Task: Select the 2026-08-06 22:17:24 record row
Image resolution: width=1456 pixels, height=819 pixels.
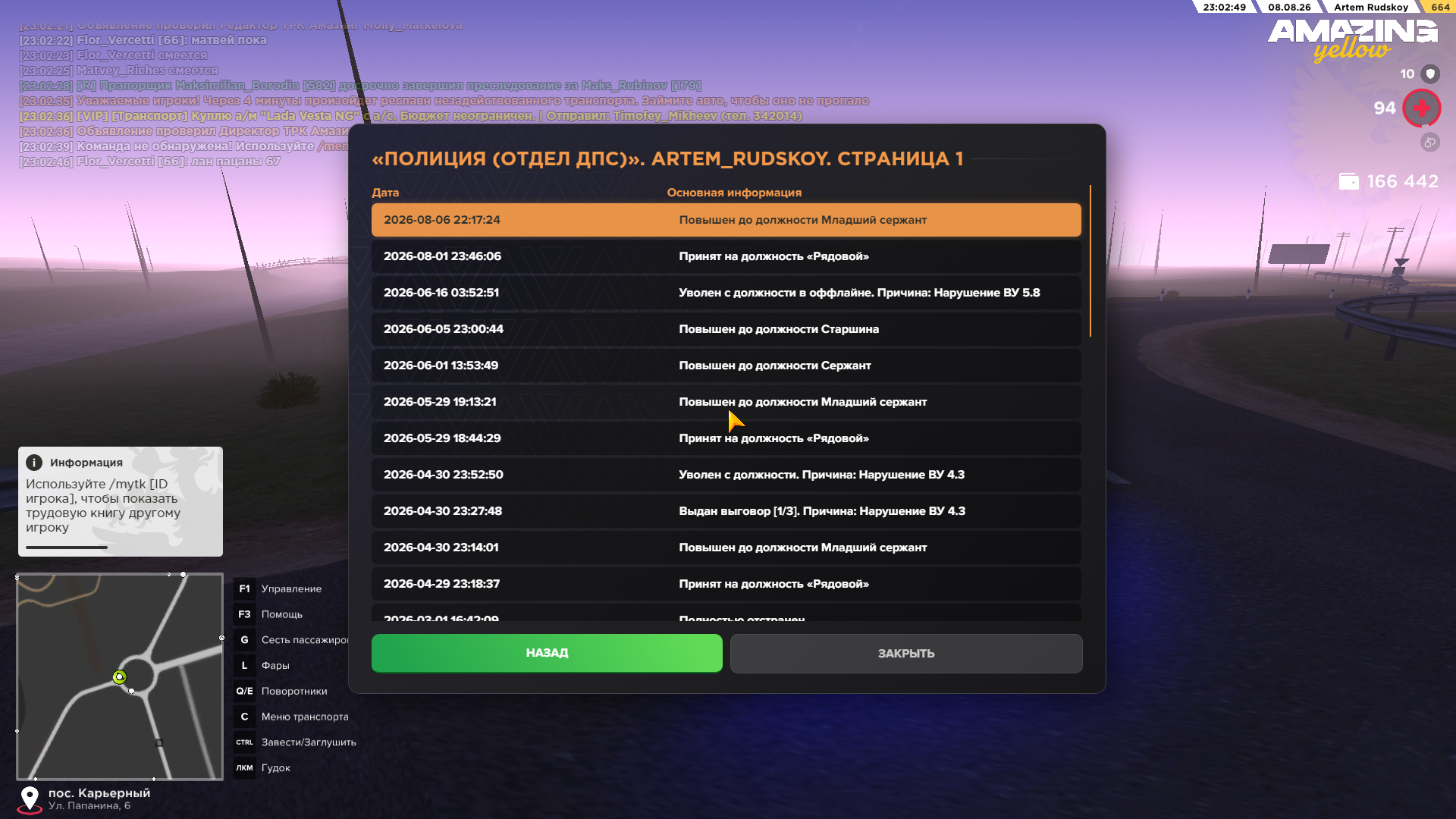Action: [726, 220]
